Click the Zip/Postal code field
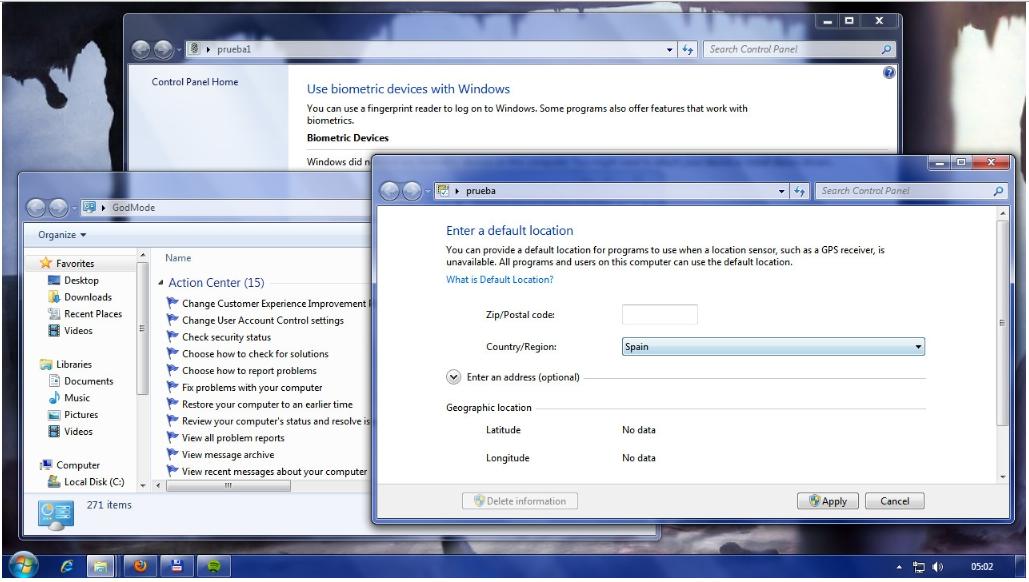The height and width of the screenshot is (582, 1029). [x=660, y=314]
